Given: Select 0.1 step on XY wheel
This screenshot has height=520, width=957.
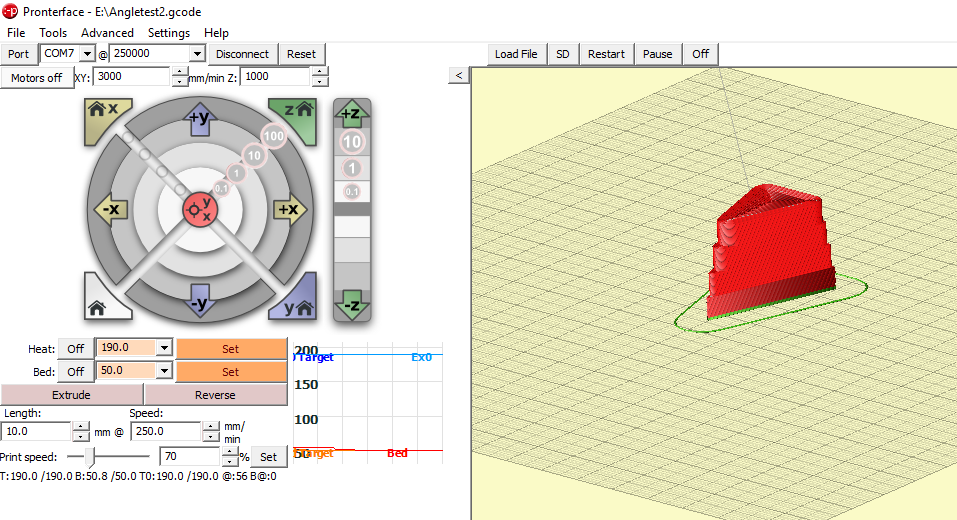Looking at the screenshot, I should 221,189.
